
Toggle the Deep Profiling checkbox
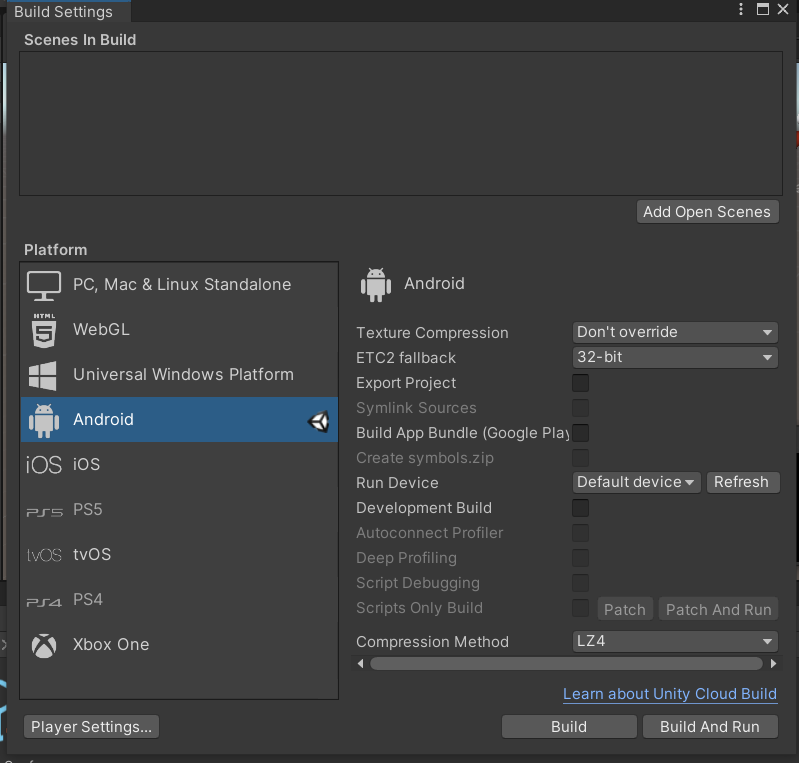580,558
